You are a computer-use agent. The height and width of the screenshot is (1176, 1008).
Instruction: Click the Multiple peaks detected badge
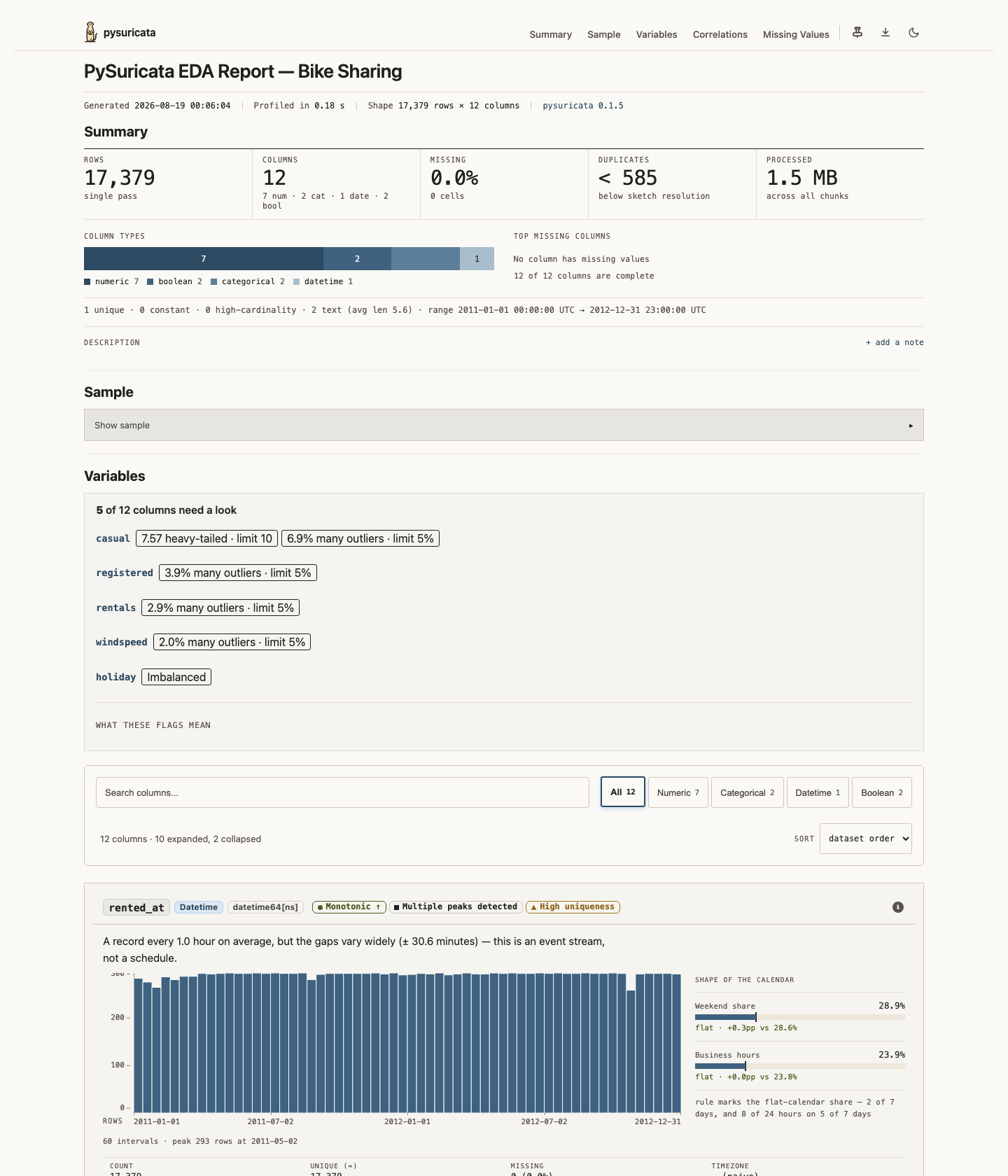click(456, 906)
